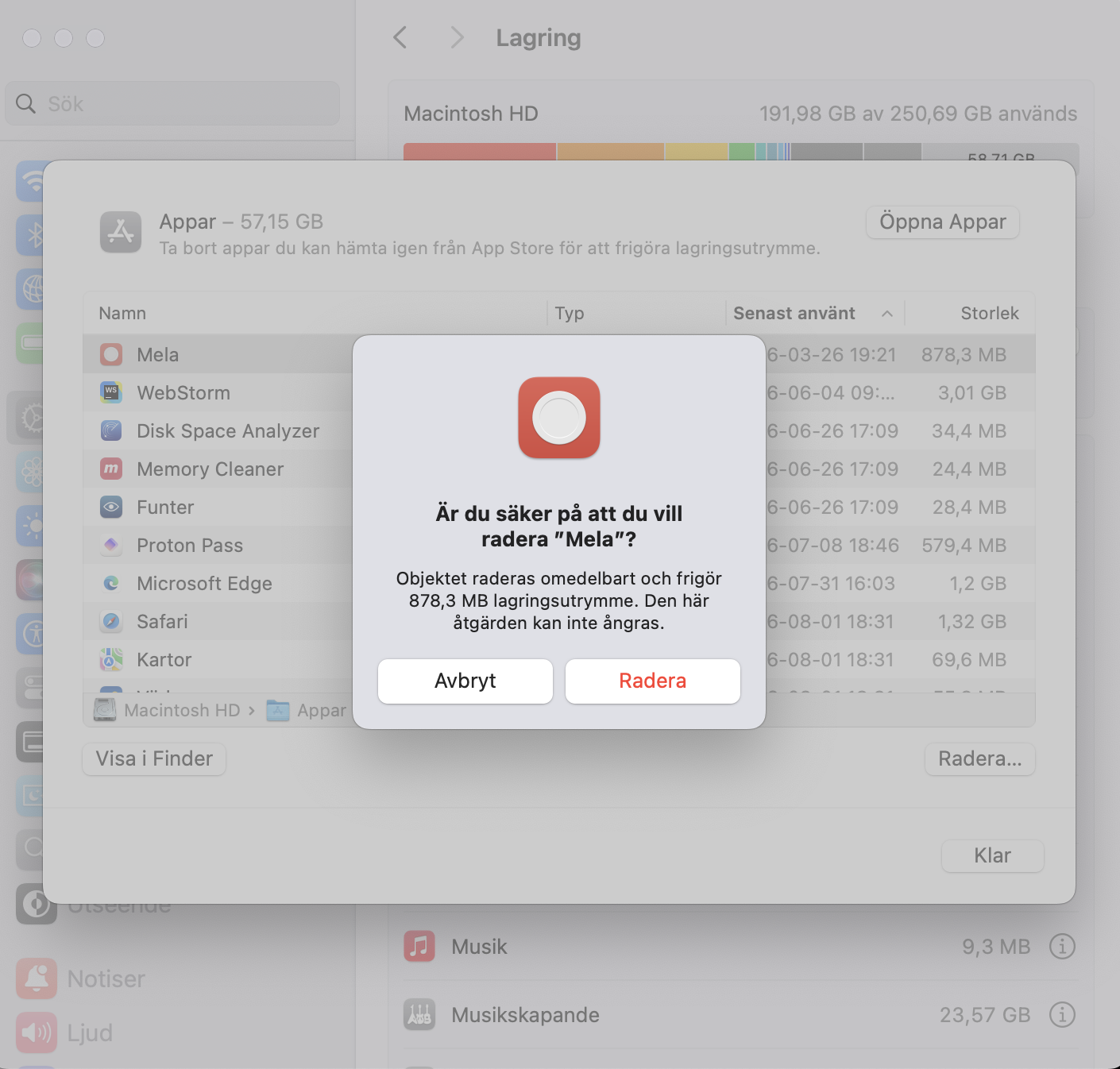The image size is (1120, 1069).
Task: Open info for Musikskapande storage row
Action: [x=1062, y=1014]
